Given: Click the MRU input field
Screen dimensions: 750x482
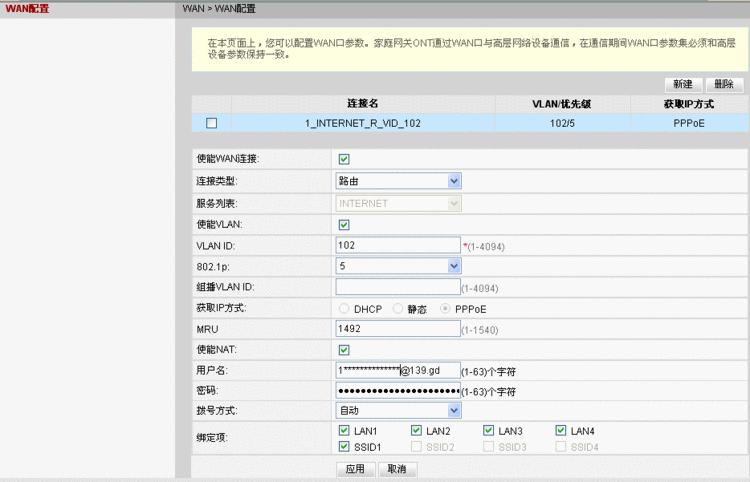Looking at the screenshot, I should (398, 329).
